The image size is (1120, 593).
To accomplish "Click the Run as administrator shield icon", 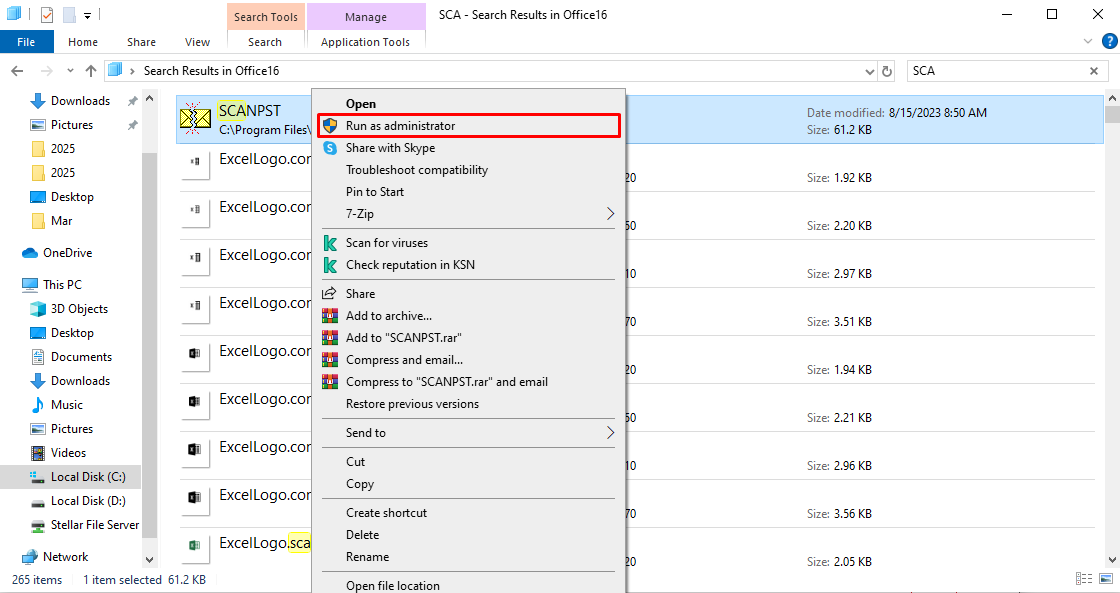I will click(330, 125).
